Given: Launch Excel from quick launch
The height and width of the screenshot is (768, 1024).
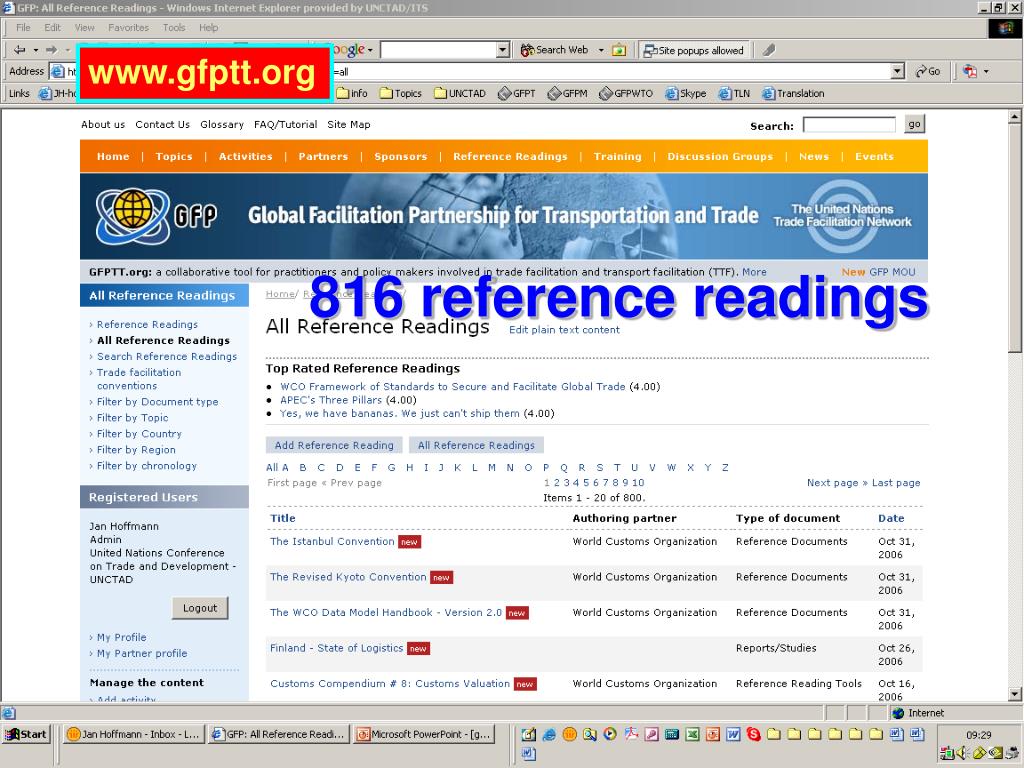Looking at the screenshot, I should click(x=692, y=734).
